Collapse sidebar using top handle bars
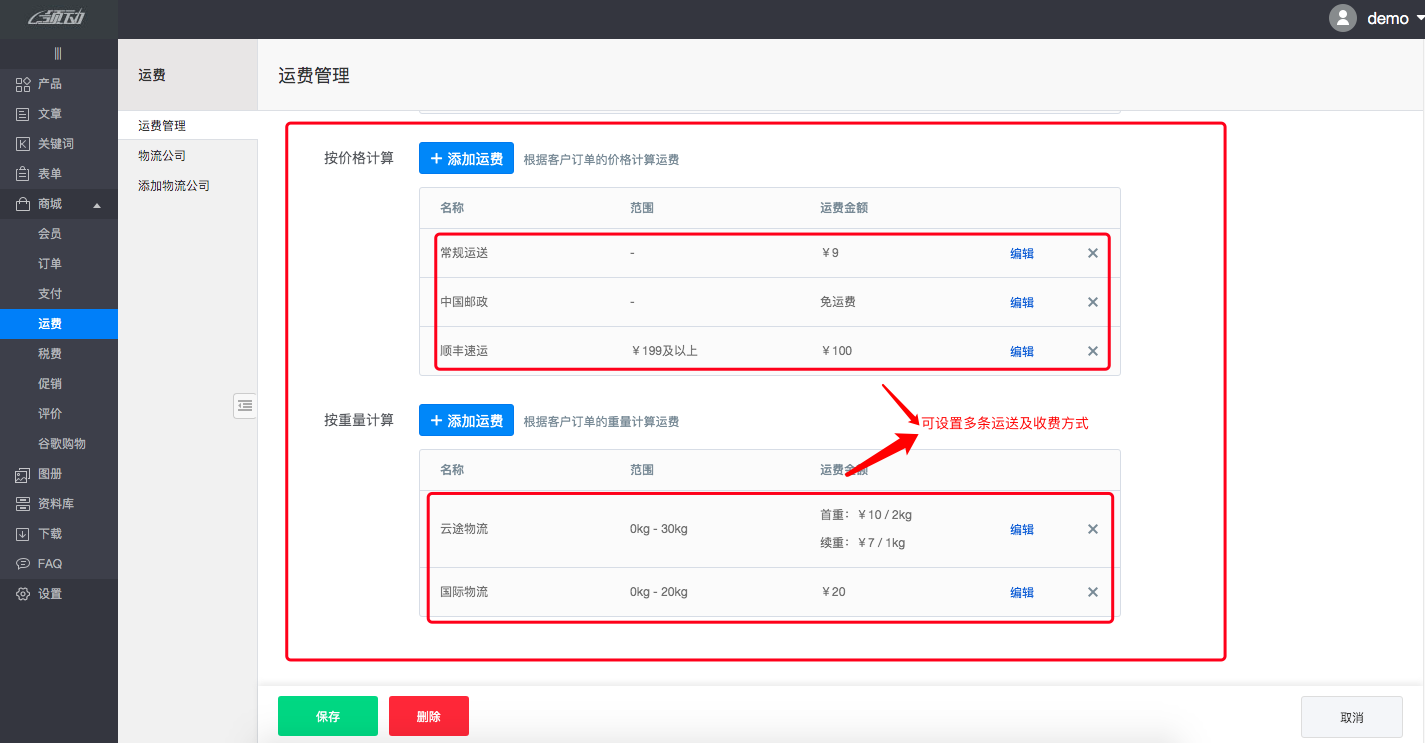 tap(58, 54)
